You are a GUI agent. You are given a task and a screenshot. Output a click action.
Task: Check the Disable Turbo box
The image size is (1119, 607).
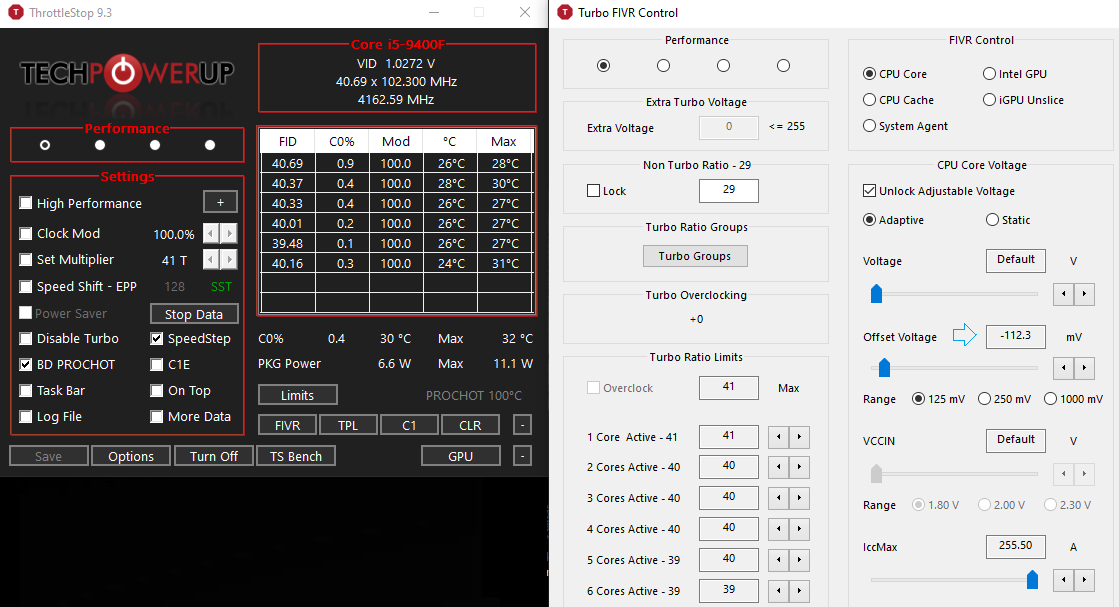tap(26, 338)
